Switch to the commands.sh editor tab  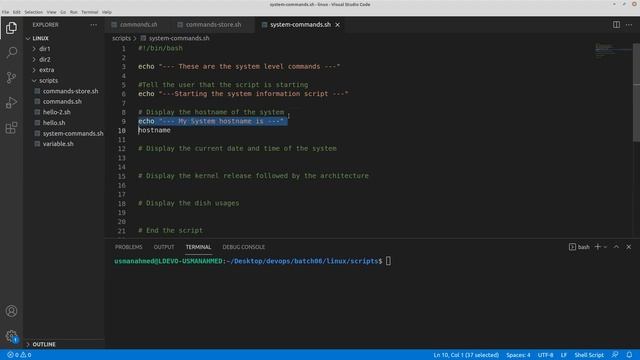(138, 24)
